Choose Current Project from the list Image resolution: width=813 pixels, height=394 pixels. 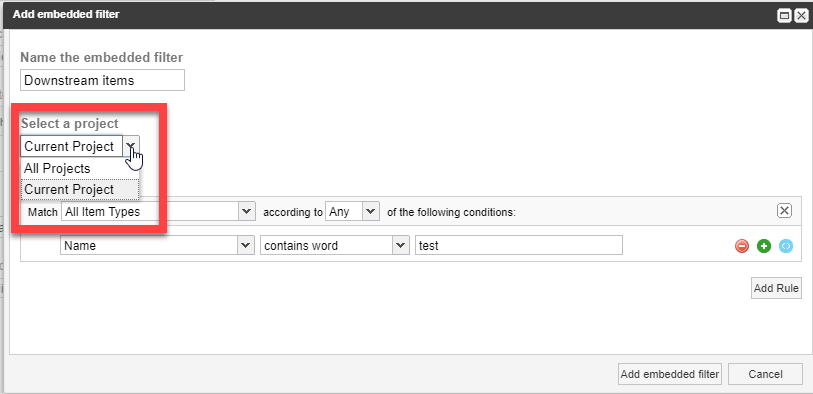[x=80, y=189]
